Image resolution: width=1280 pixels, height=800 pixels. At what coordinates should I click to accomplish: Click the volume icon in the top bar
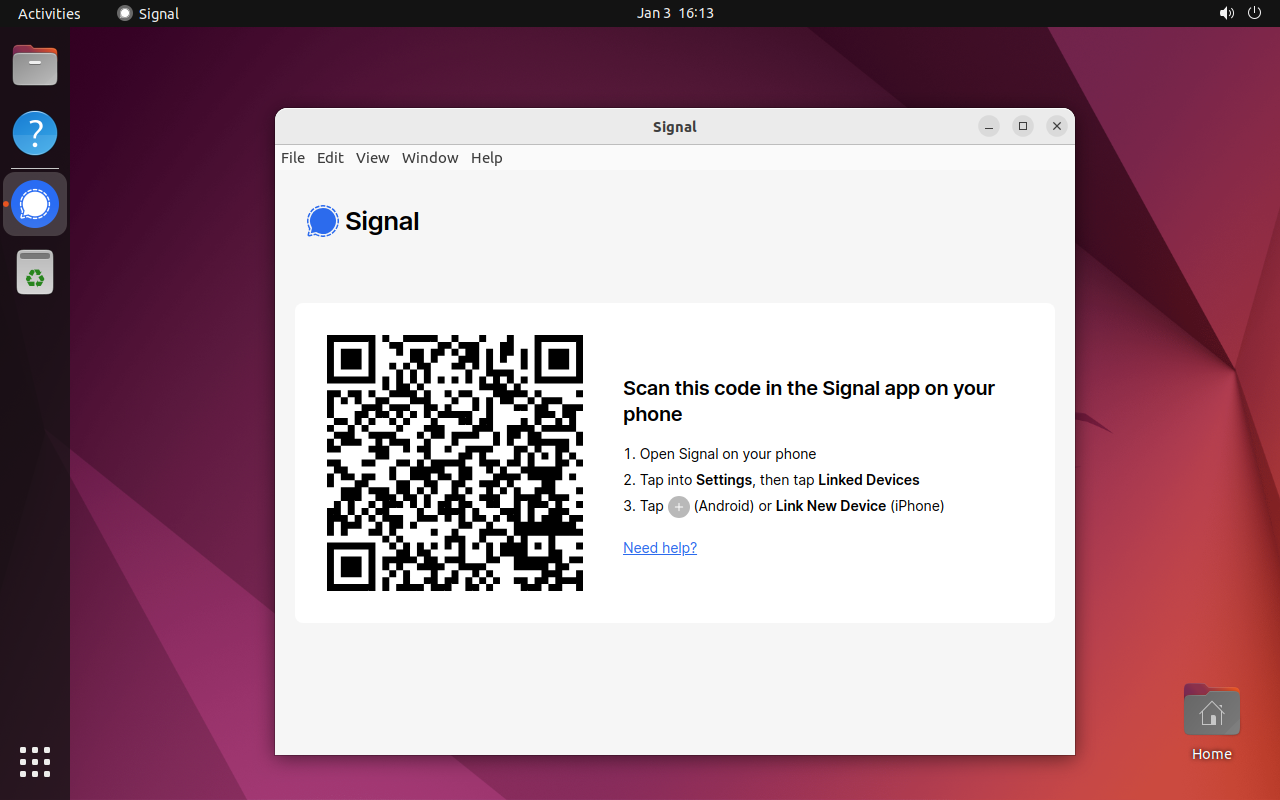[x=1227, y=13]
